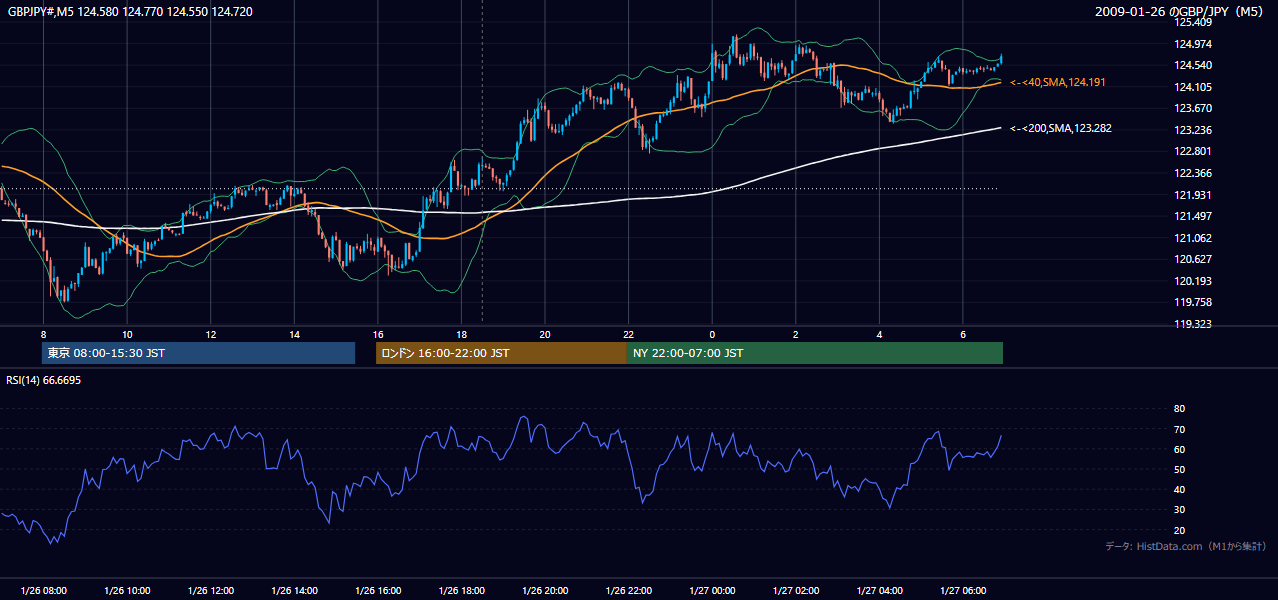Click the 200 SMA label reading 123.282
The image size is (1278, 600).
(x=1061, y=128)
